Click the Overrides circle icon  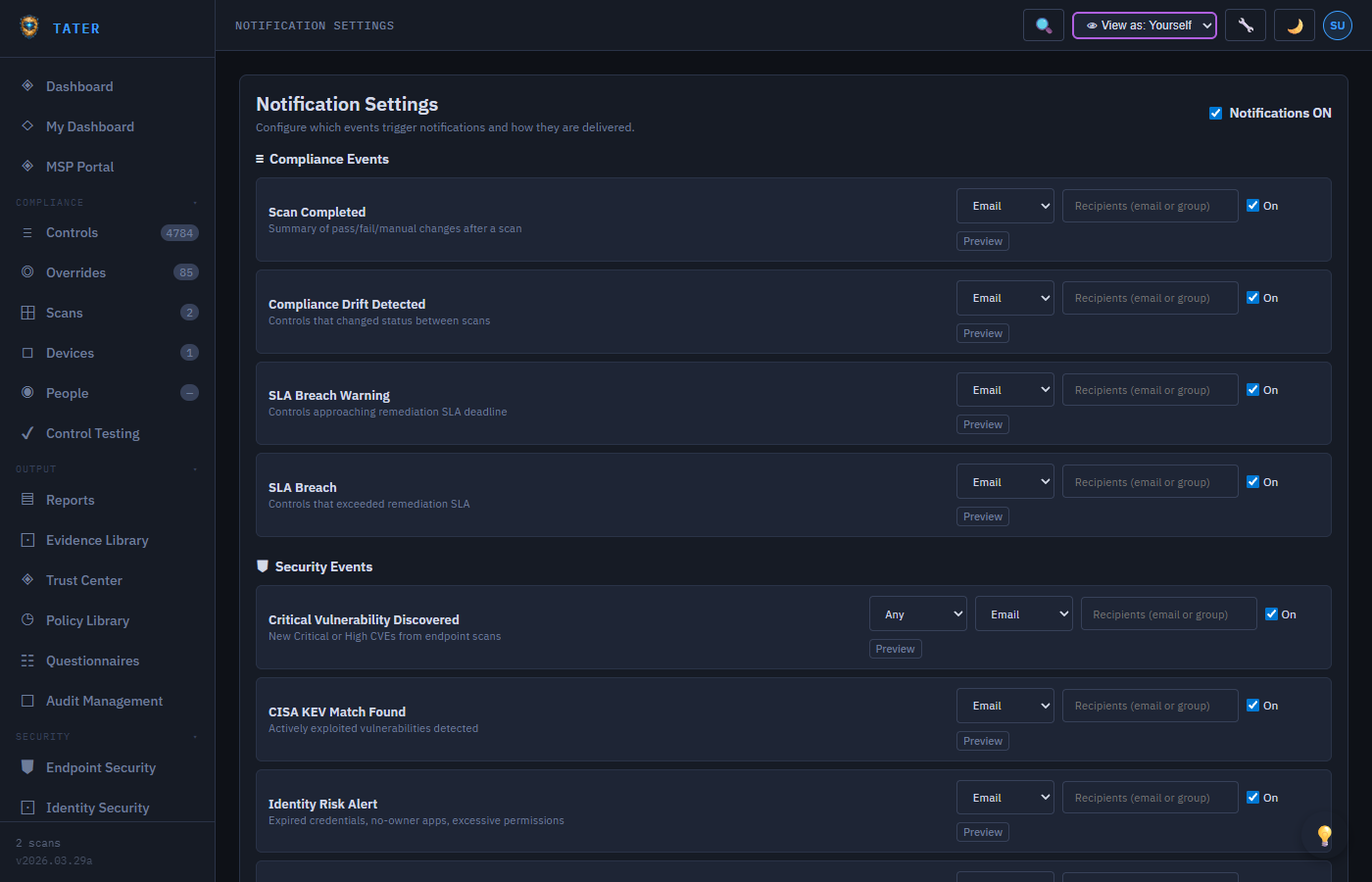click(27, 272)
